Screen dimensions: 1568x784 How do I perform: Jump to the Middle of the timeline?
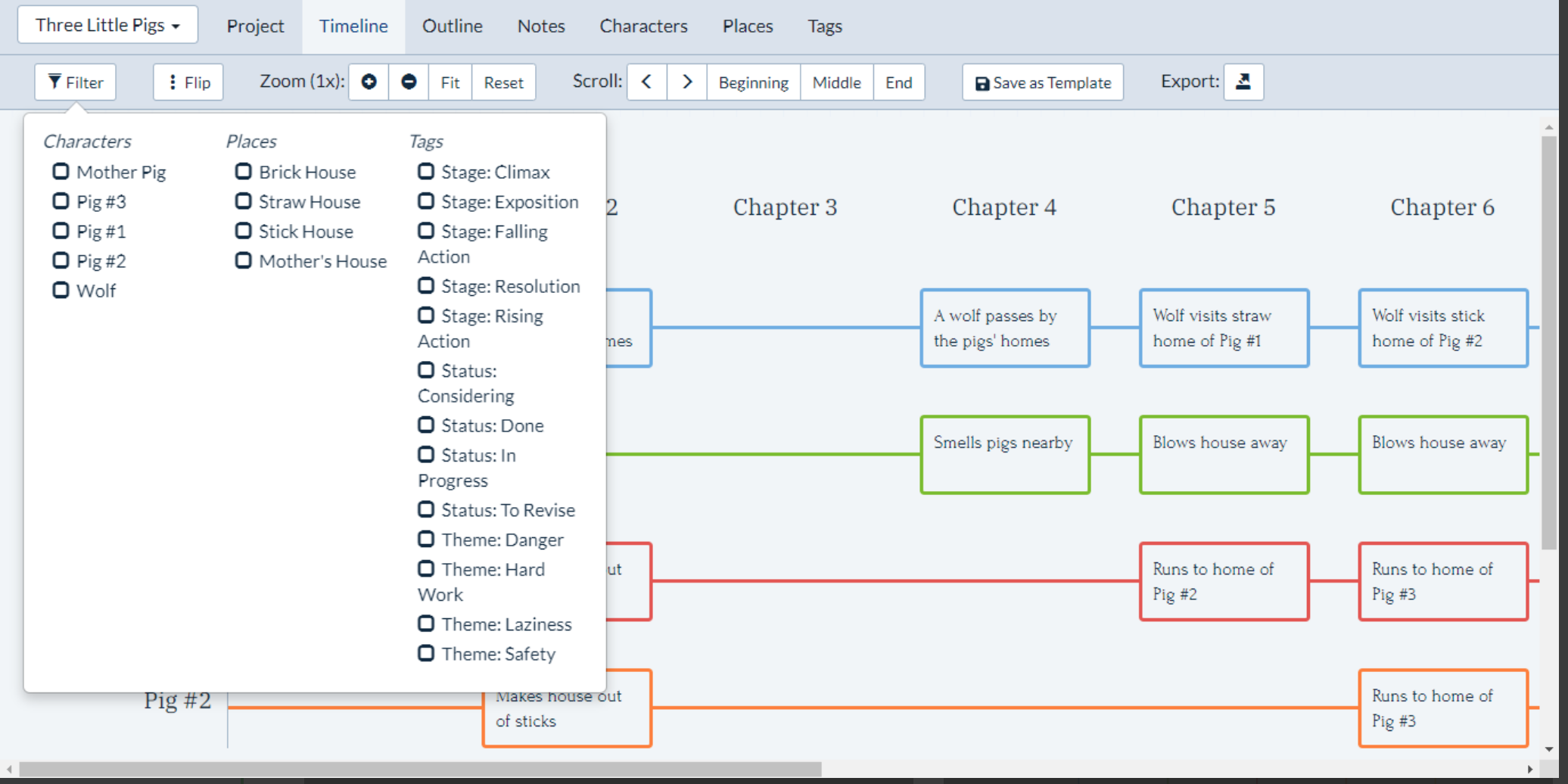tap(835, 82)
